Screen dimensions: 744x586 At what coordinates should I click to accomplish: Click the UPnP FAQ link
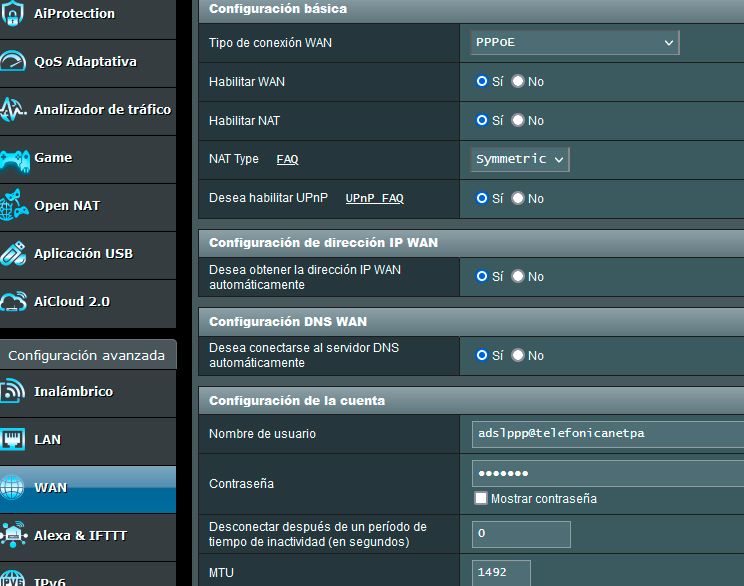coord(374,198)
